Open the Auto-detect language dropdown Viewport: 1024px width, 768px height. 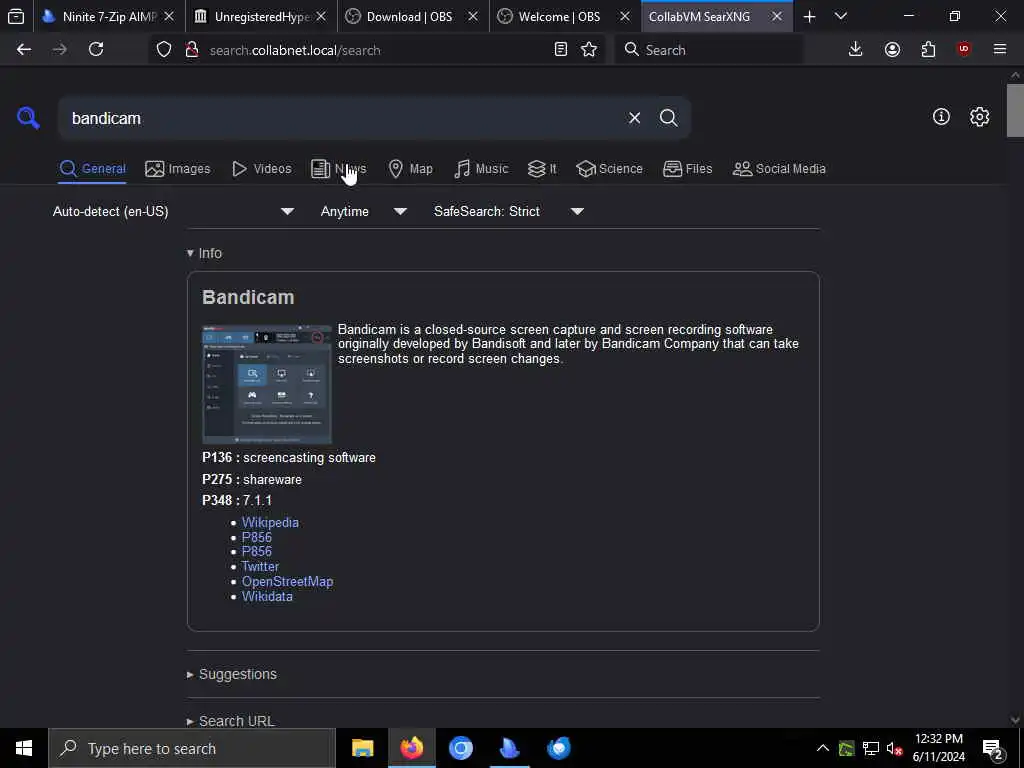(x=173, y=212)
